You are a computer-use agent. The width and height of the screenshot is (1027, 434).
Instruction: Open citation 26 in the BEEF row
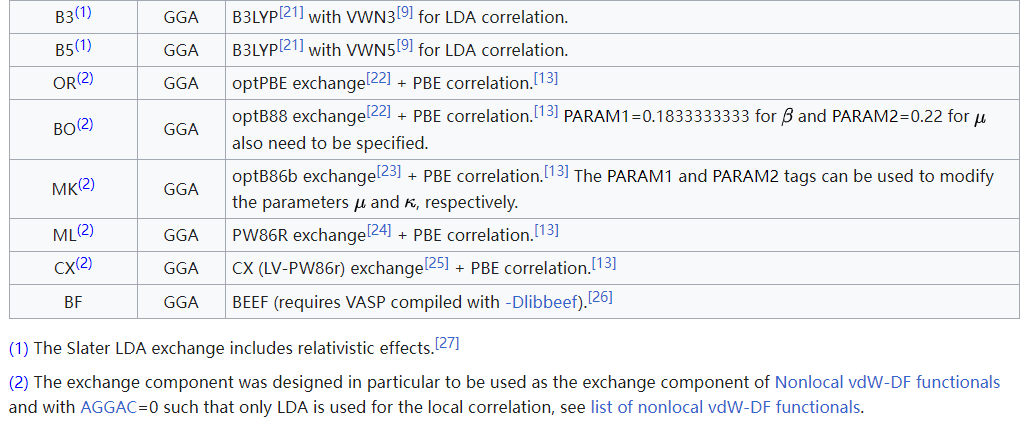click(599, 295)
